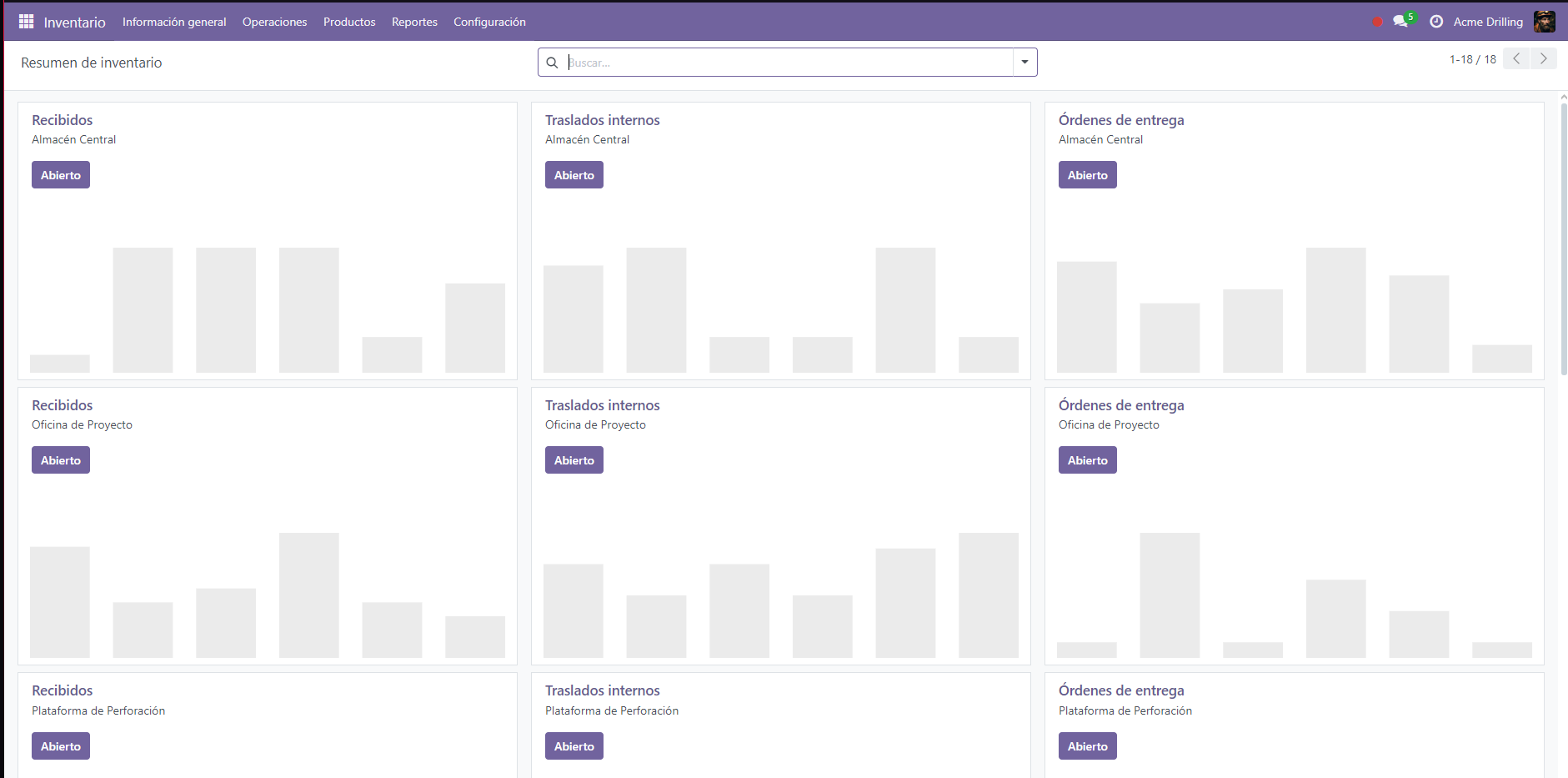This screenshot has height=778, width=1568.
Task: Focus the Buscar search field
Action: [789, 63]
